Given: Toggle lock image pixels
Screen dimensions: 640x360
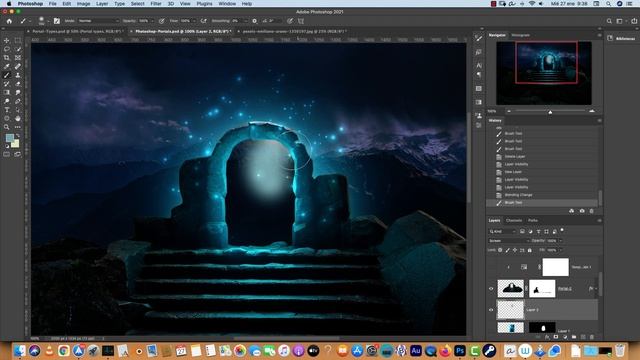Looking at the screenshot, I should pyautogui.click(x=507, y=250).
